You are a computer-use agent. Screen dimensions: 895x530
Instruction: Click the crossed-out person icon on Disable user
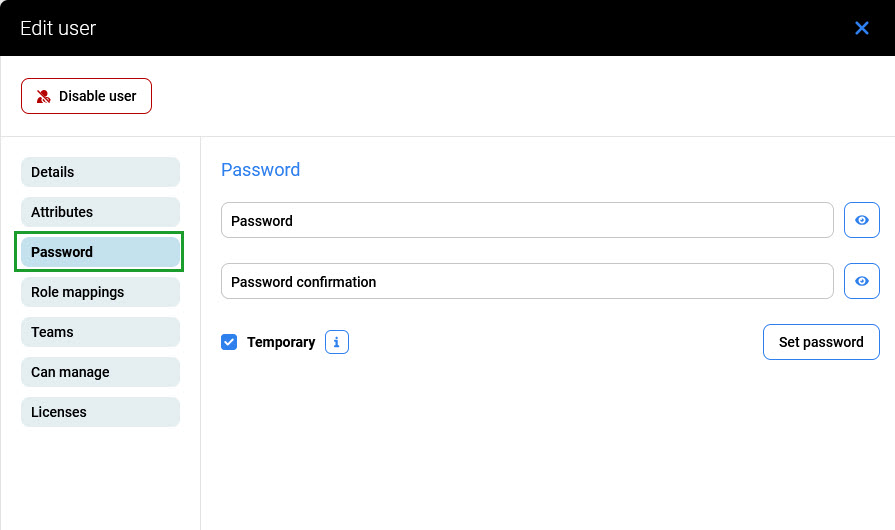(x=44, y=96)
